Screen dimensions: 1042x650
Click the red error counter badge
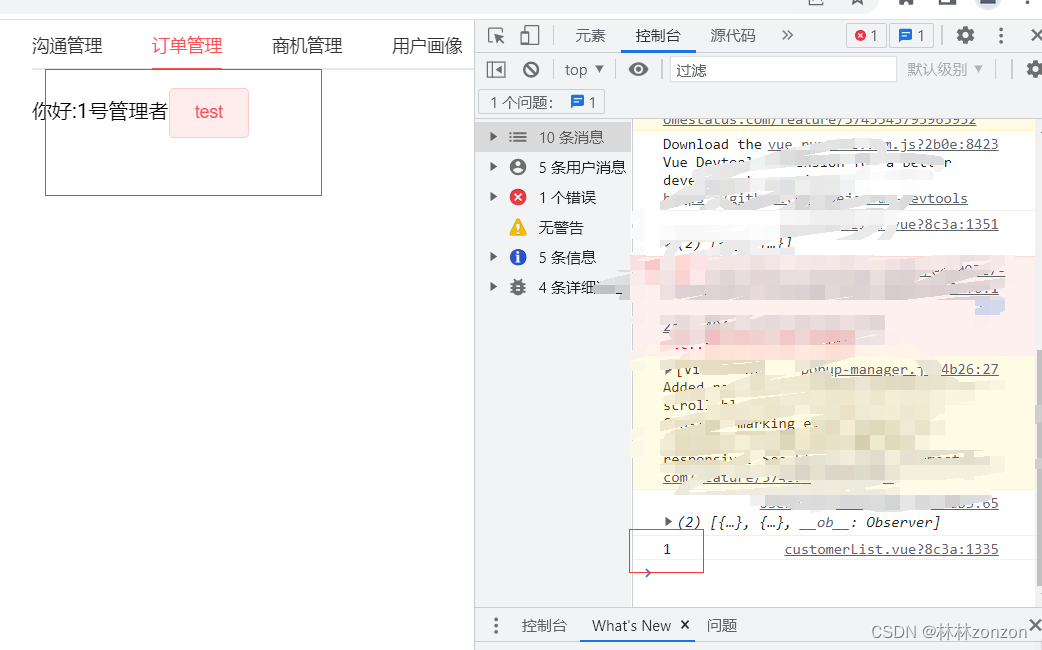pos(865,34)
